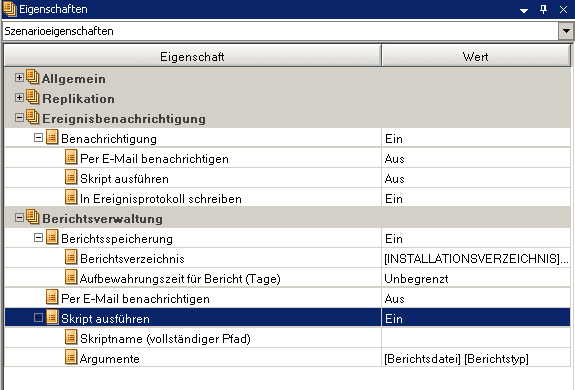
Task: Collapse the Berichtsspeicherung node
Action: coord(38,238)
